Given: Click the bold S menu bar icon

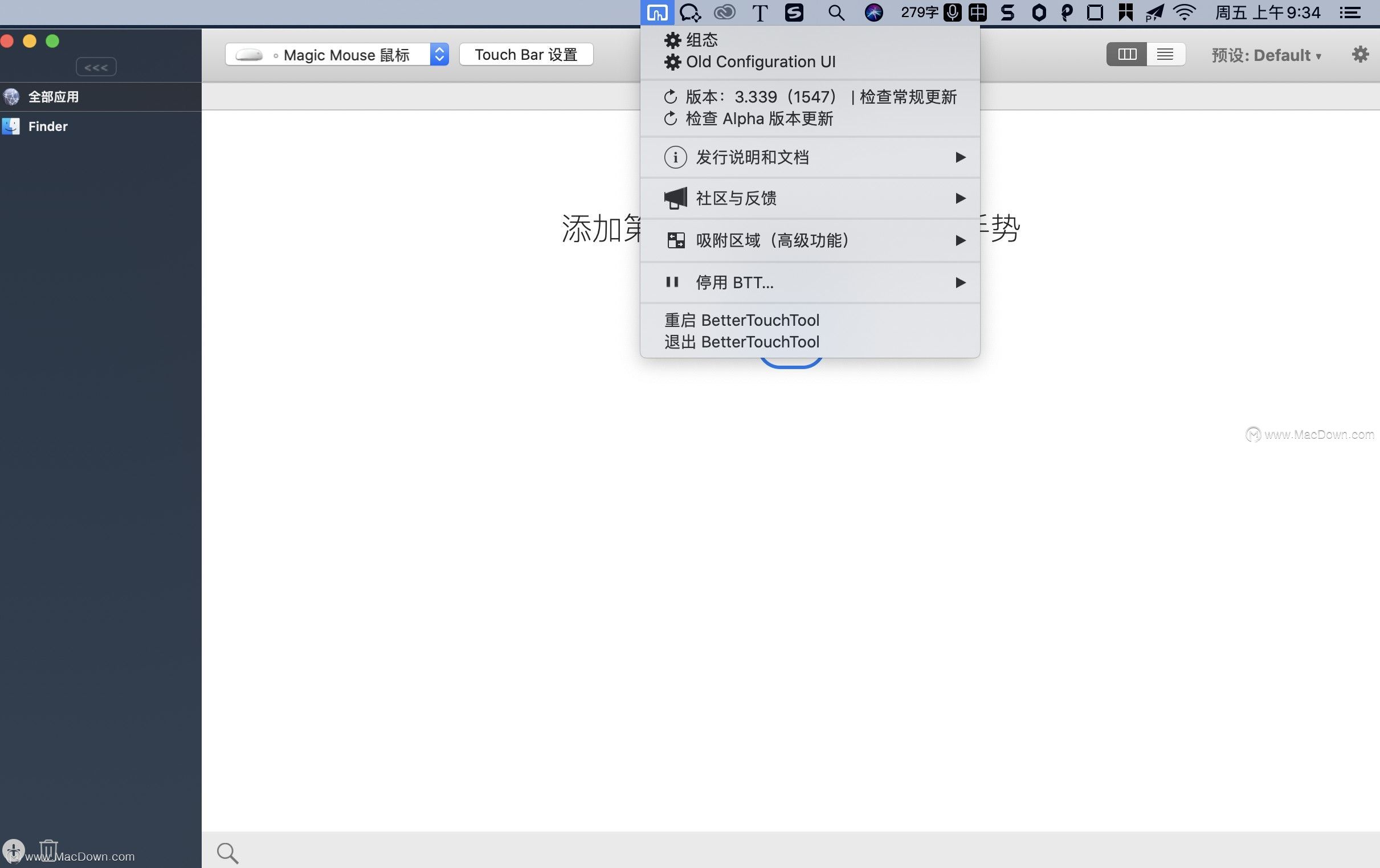Looking at the screenshot, I should (x=1007, y=13).
